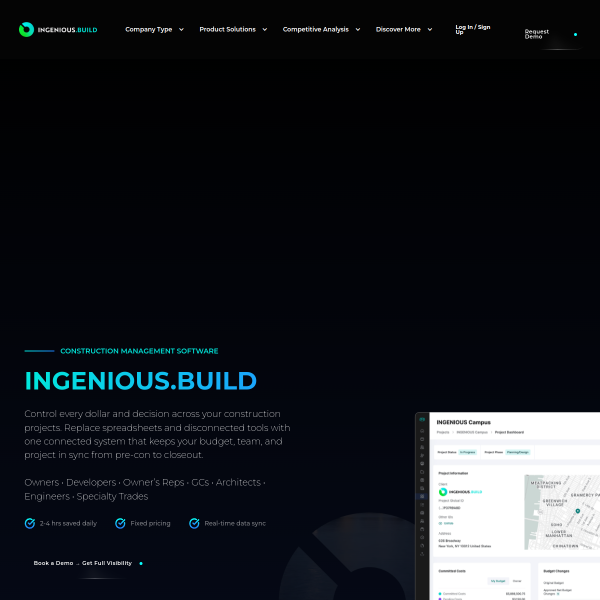Click the large INGENIOUS.BUILD hero heading
The width and height of the screenshot is (600, 600).
[x=140, y=381]
